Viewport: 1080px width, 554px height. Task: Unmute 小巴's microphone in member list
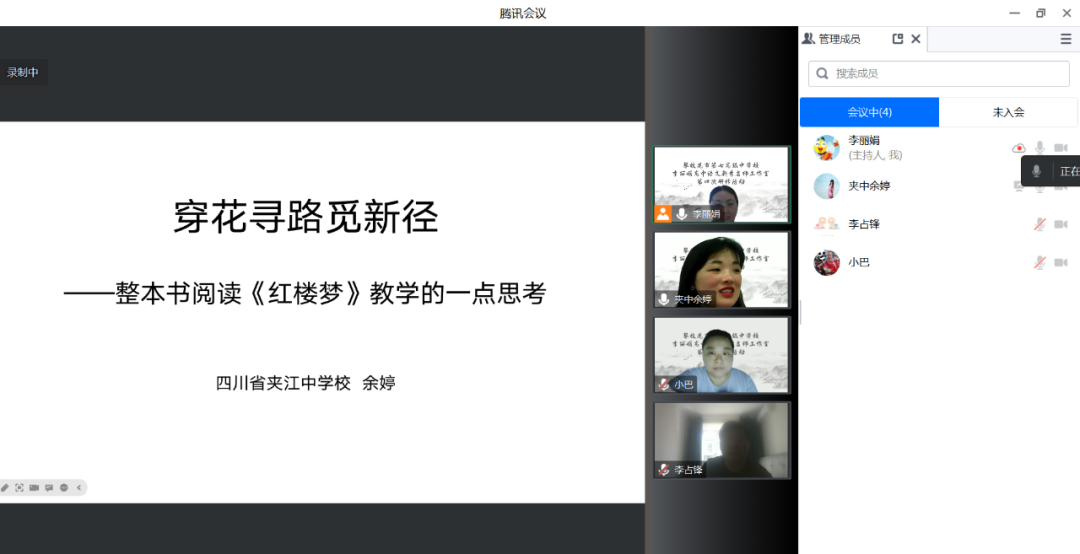click(x=1039, y=262)
